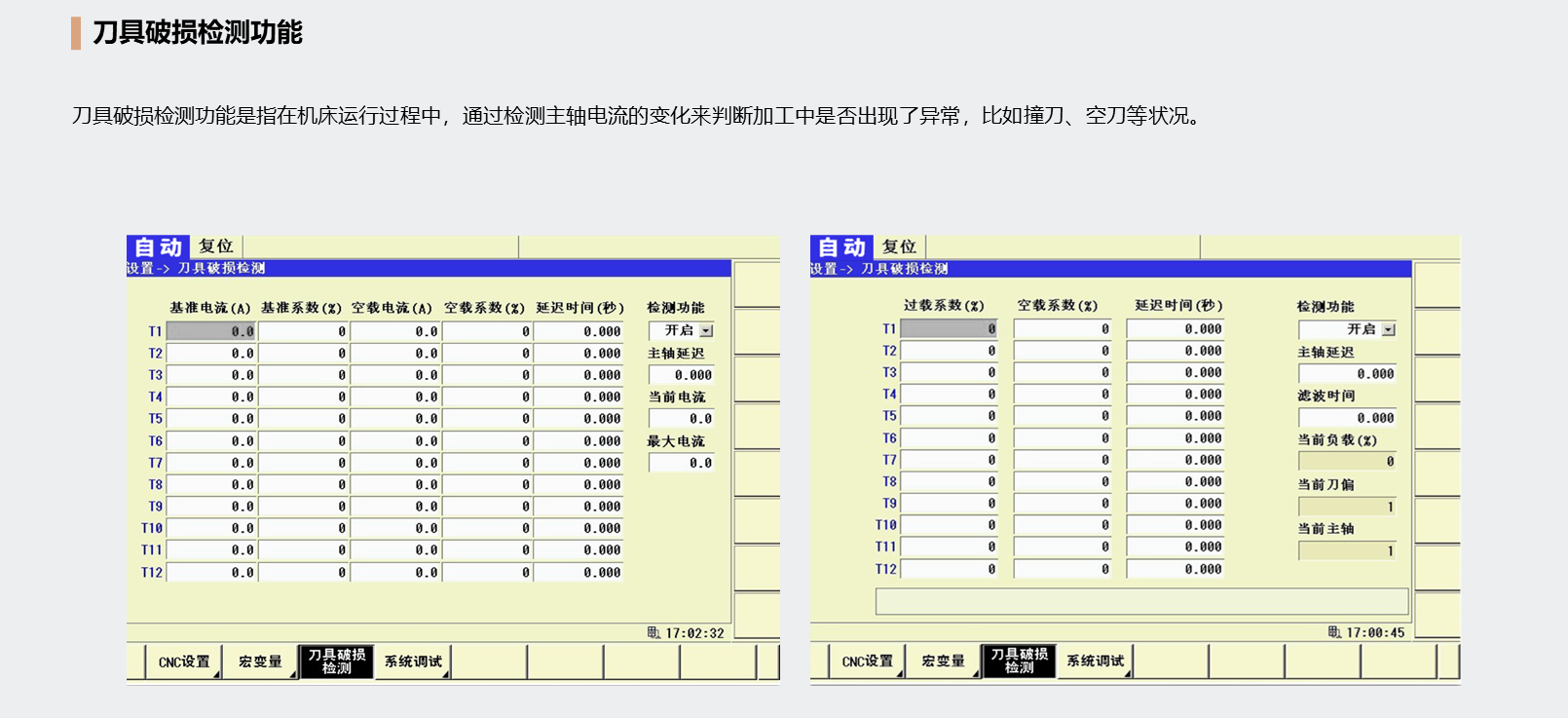Screen dimensions: 1568x718
Task: Click the T12 延迟时间 field on the left screen
Action: pos(579,573)
